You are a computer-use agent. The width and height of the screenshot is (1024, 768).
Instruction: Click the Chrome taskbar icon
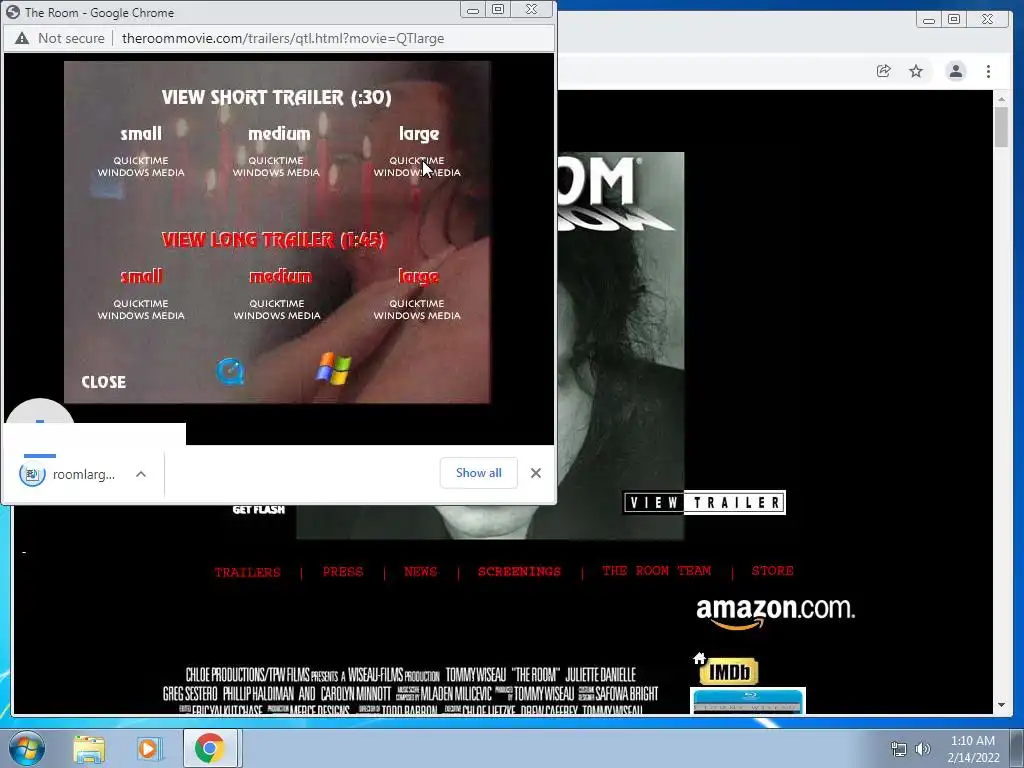coord(210,748)
